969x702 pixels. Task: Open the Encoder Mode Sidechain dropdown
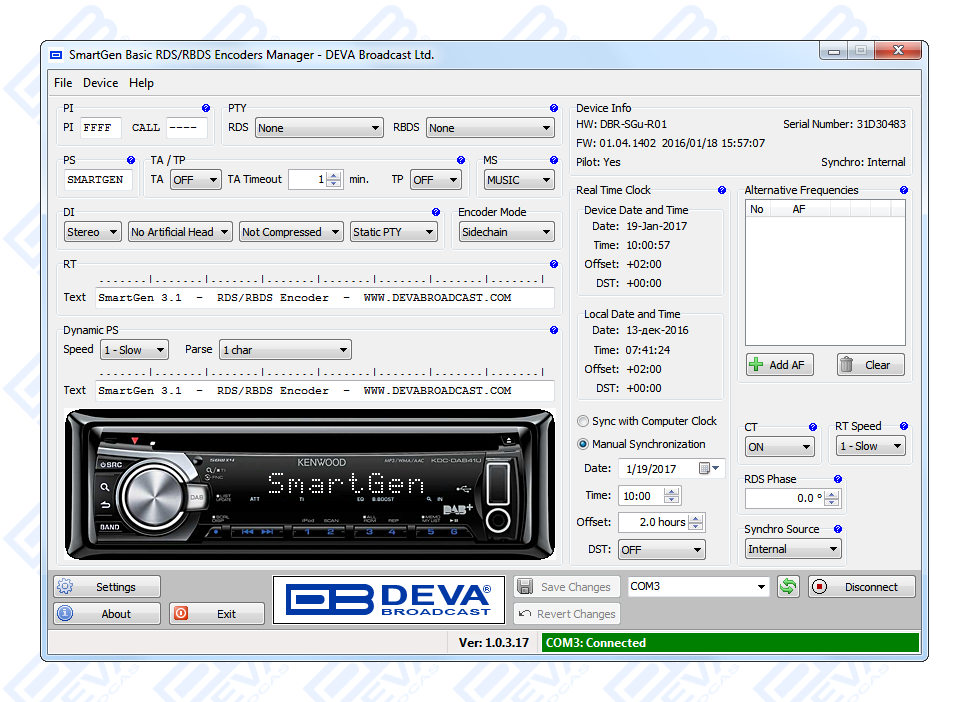(x=506, y=232)
